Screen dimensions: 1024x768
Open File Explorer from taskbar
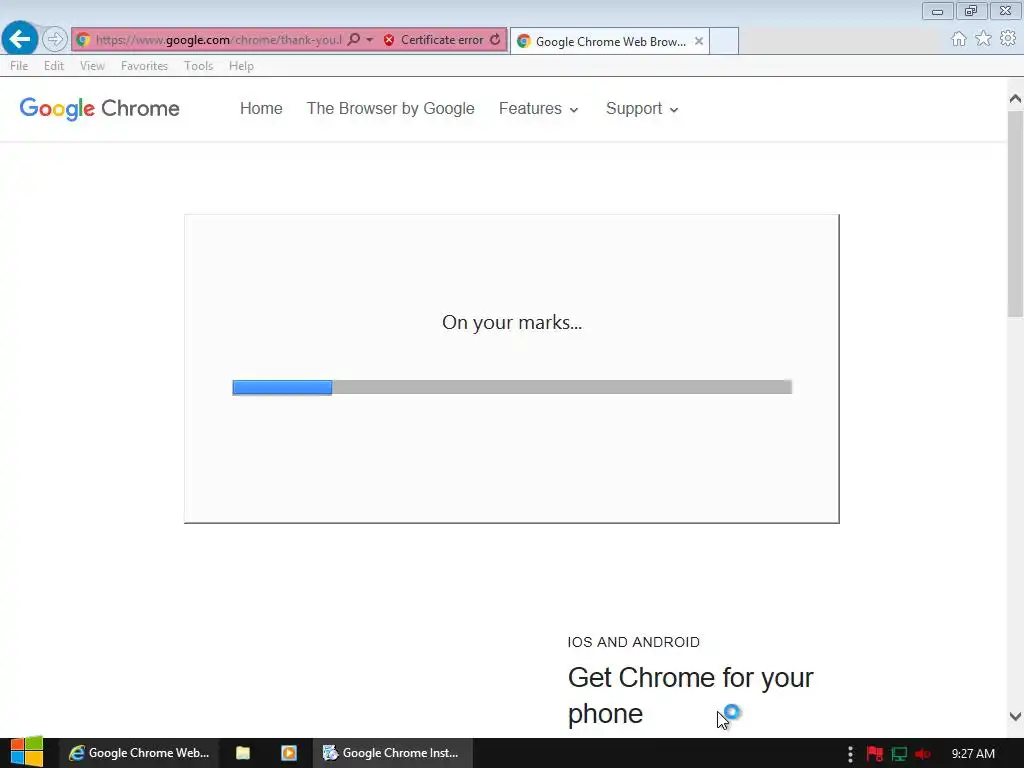[x=243, y=753]
